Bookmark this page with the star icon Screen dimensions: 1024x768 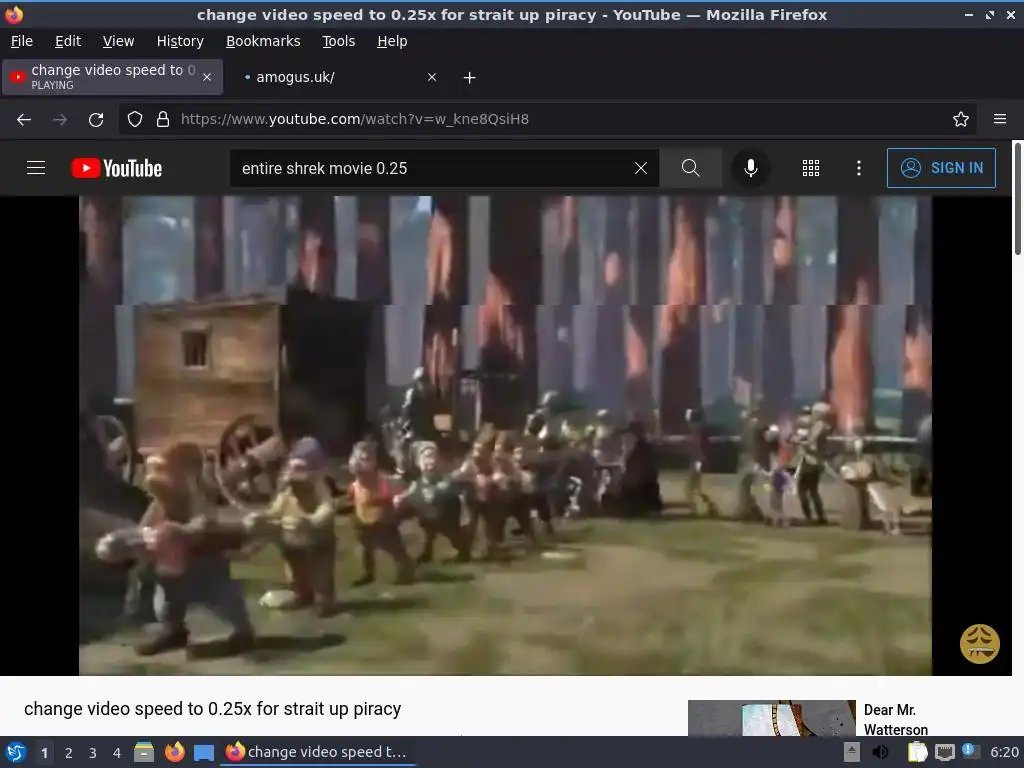click(x=960, y=119)
